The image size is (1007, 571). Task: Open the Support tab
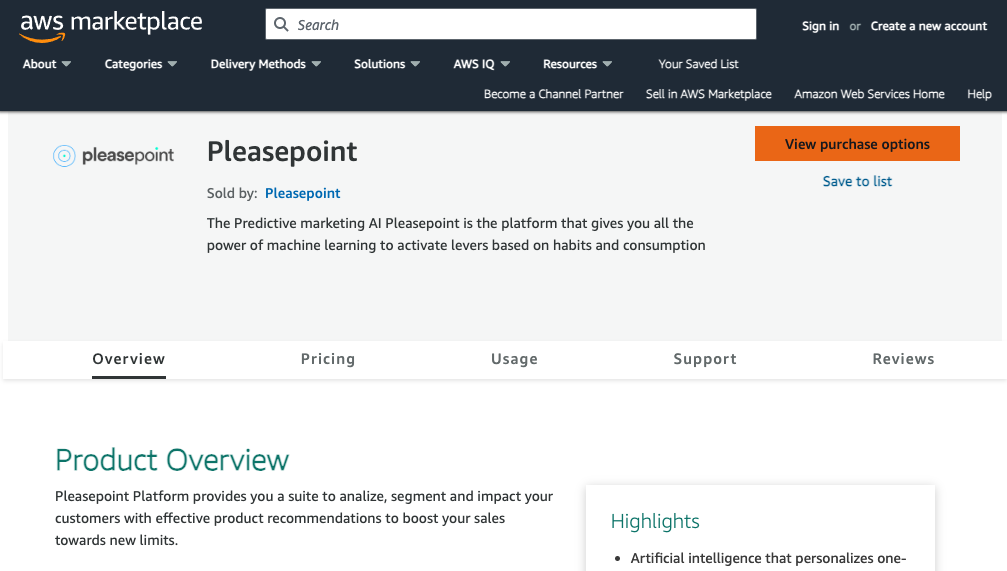(x=705, y=359)
